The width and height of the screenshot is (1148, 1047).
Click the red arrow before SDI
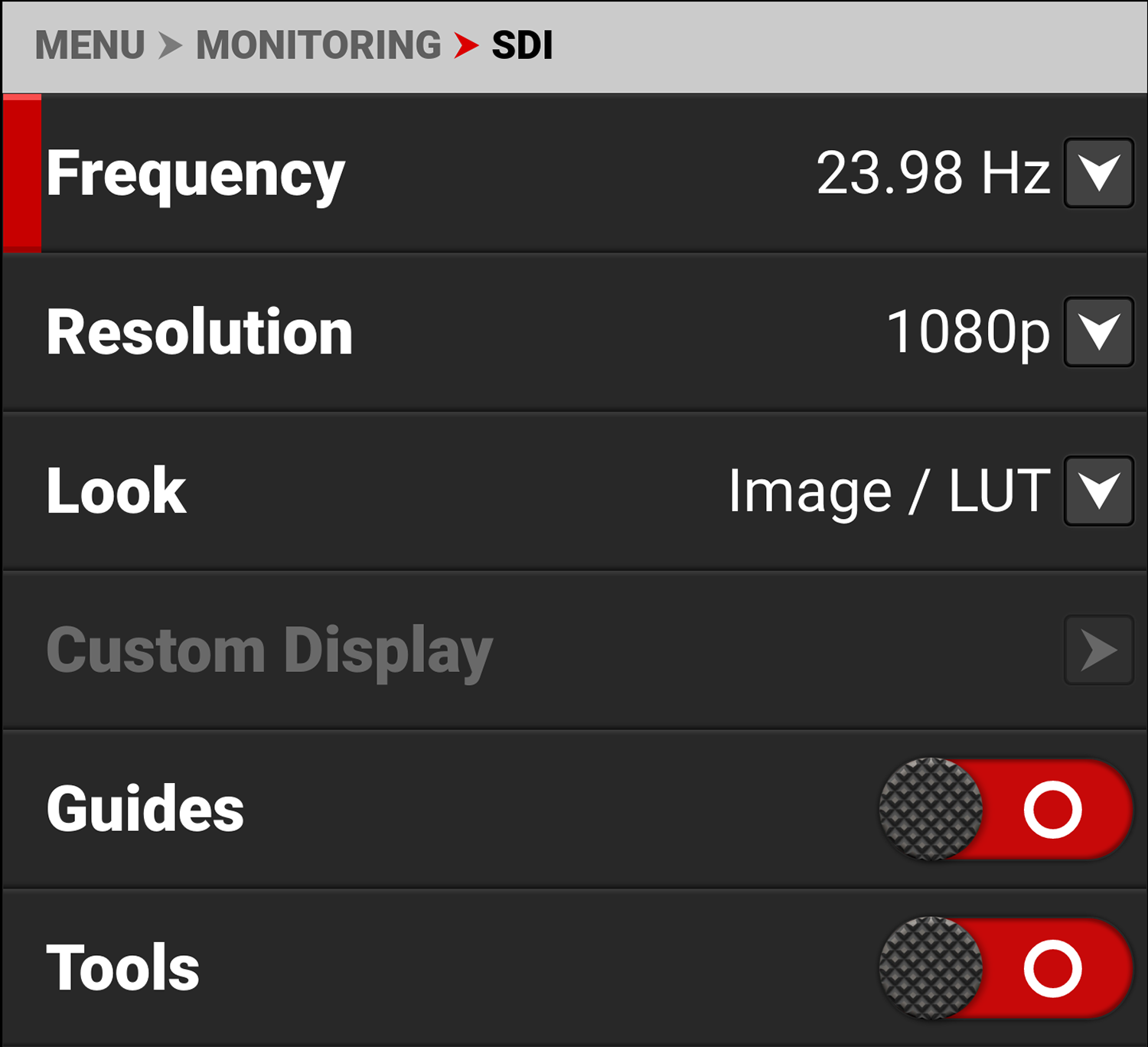coord(465,45)
